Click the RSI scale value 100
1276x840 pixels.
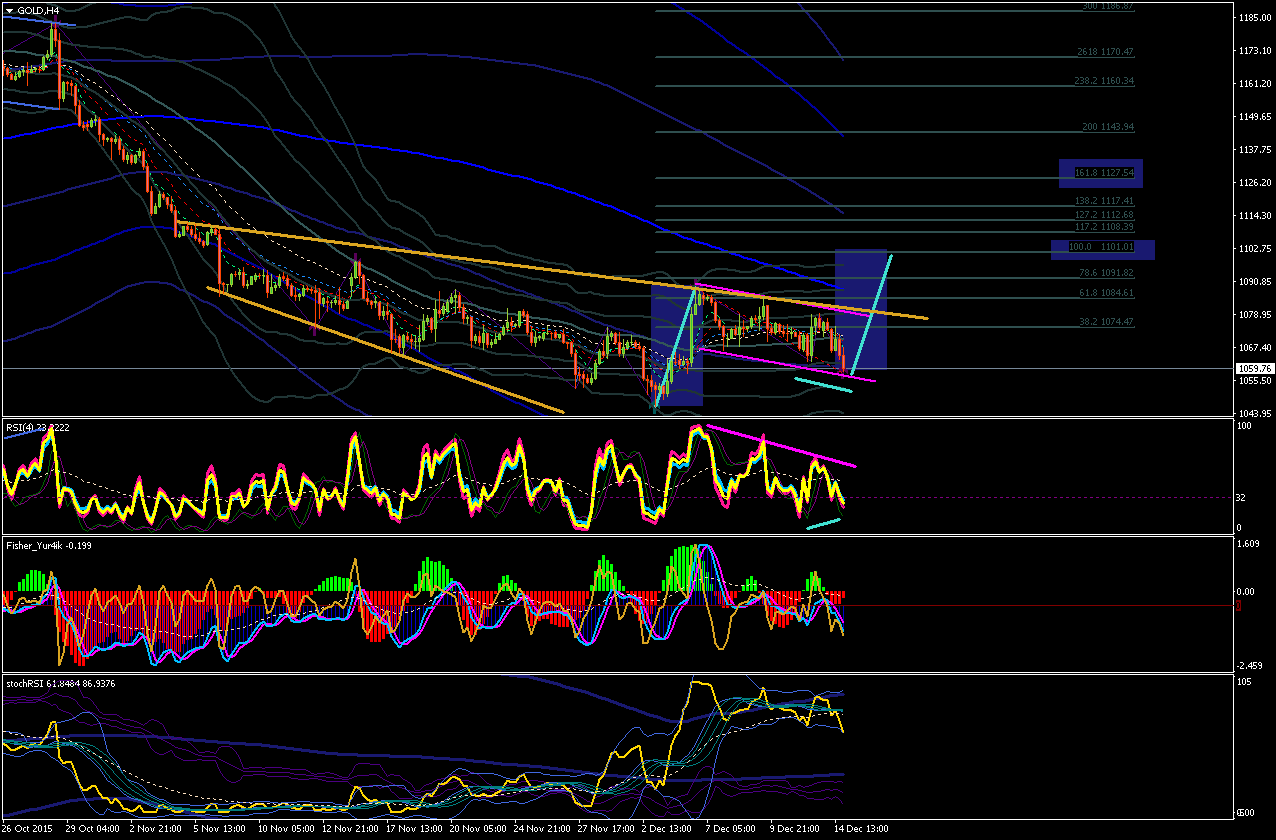pyautogui.click(x=1245, y=426)
